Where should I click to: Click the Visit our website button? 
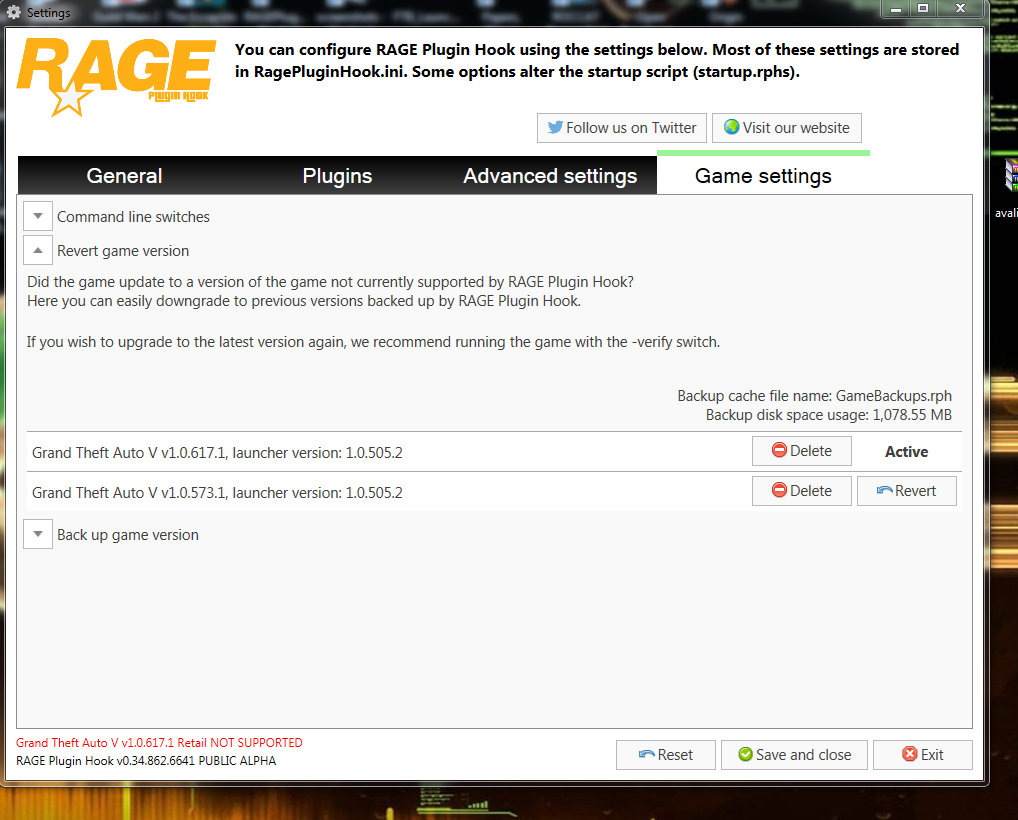[787, 128]
